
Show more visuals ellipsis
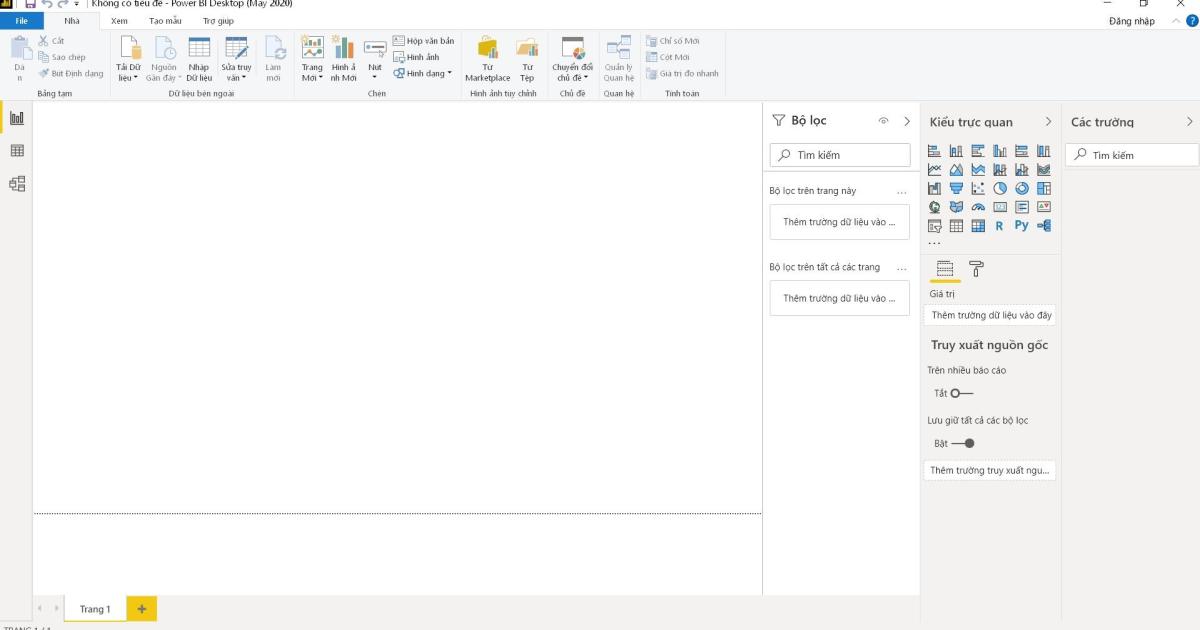coord(934,243)
